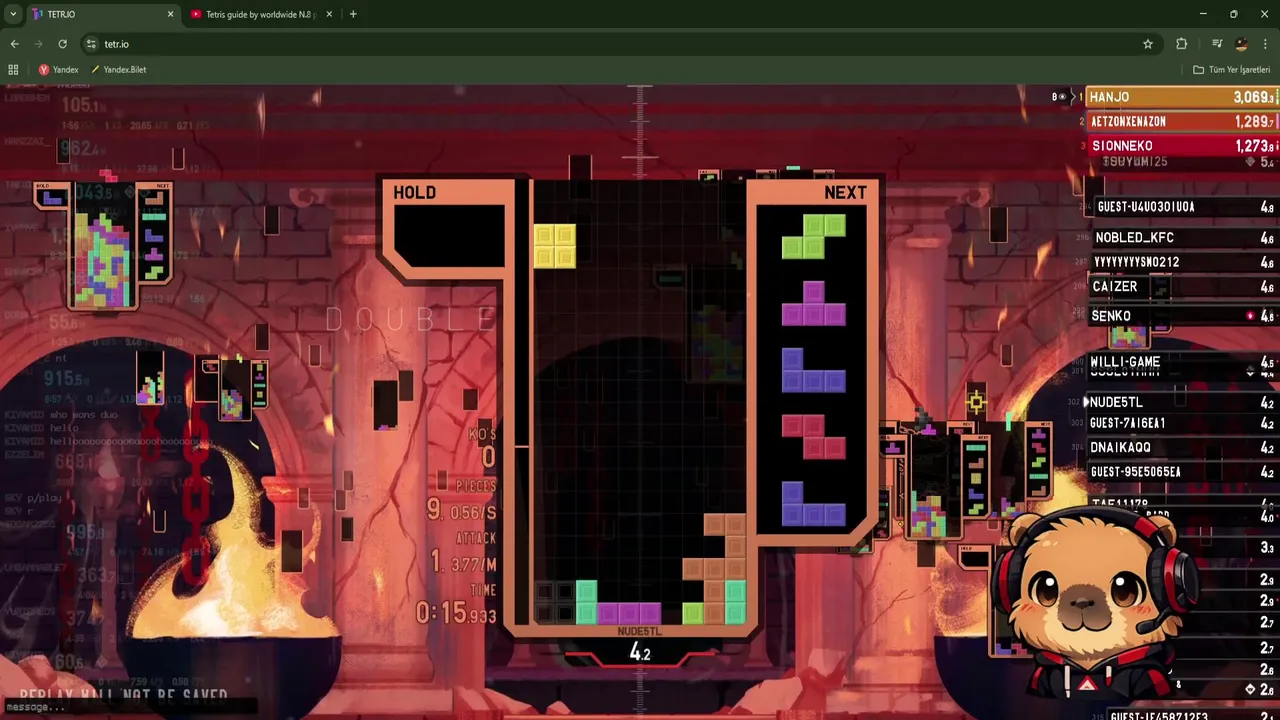The image size is (1280, 720).
Task: Open the Chrome three-dot menu
Action: click(1266, 44)
